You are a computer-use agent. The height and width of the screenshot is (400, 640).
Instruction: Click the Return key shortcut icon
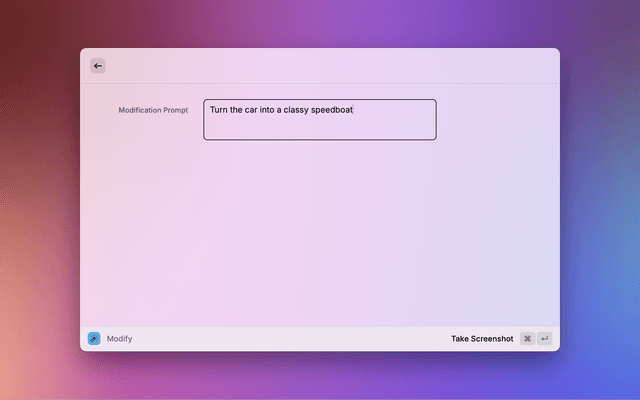545,339
